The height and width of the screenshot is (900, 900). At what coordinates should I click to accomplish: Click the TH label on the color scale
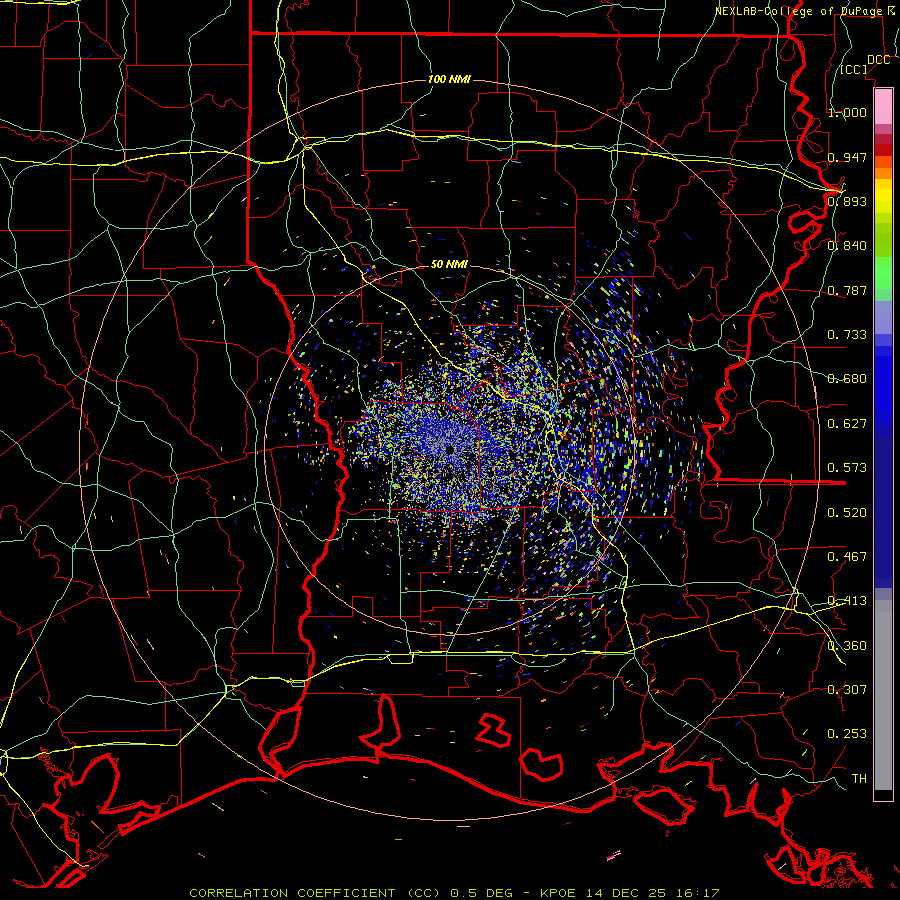point(859,779)
